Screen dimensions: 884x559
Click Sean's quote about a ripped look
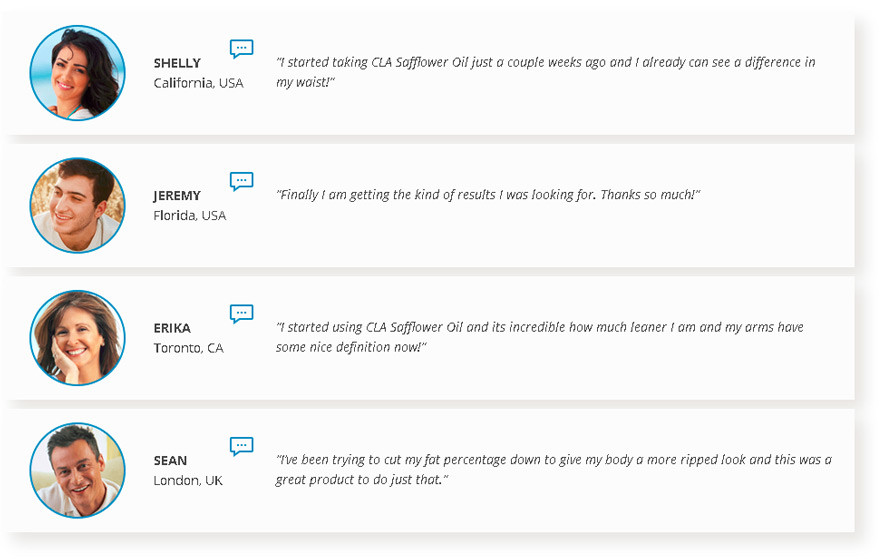(554, 469)
